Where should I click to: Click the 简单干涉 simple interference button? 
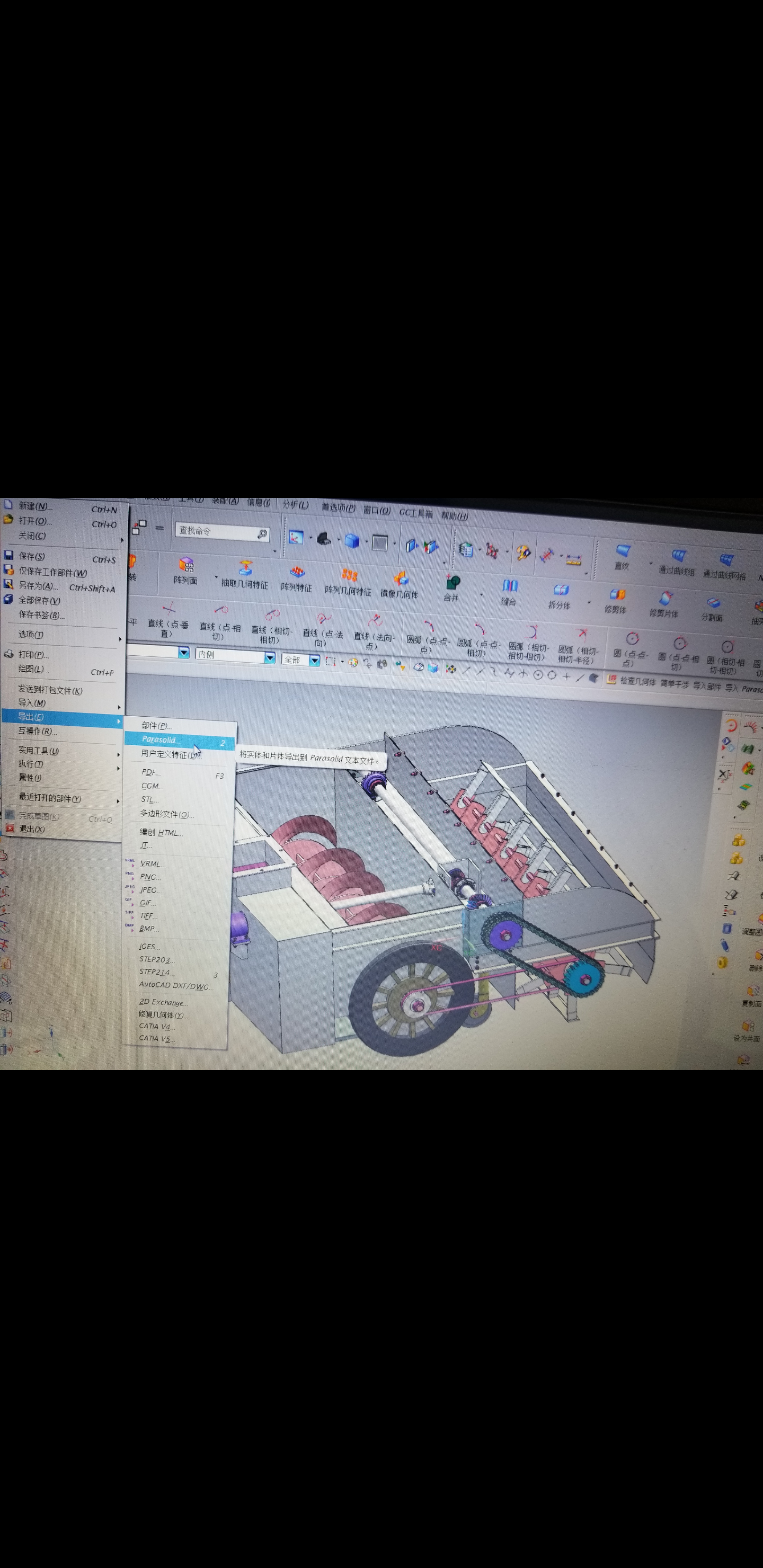pos(675,685)
